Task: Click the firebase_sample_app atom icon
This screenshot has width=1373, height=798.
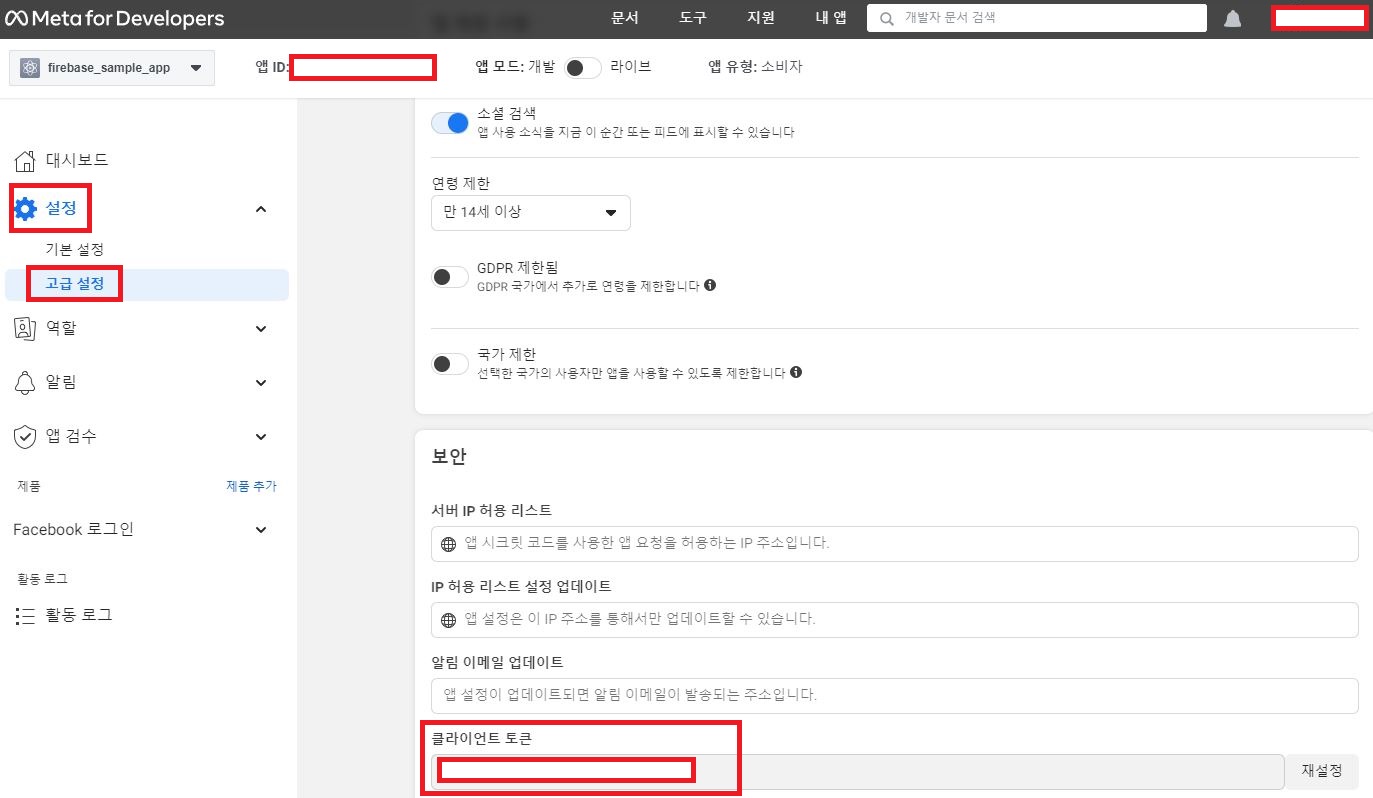Action: (31, 68)
